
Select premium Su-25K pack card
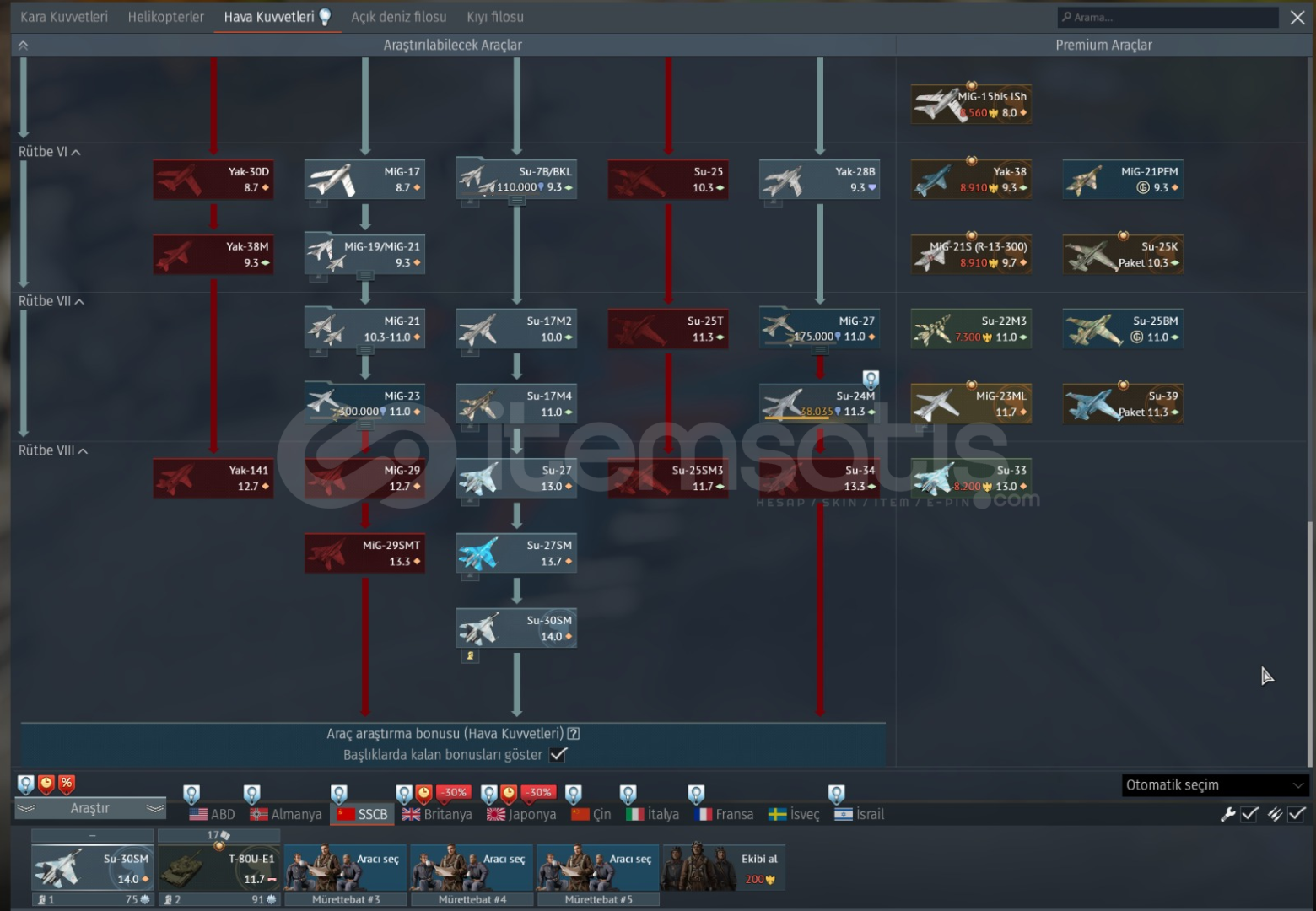click(x=1123, y=255)
